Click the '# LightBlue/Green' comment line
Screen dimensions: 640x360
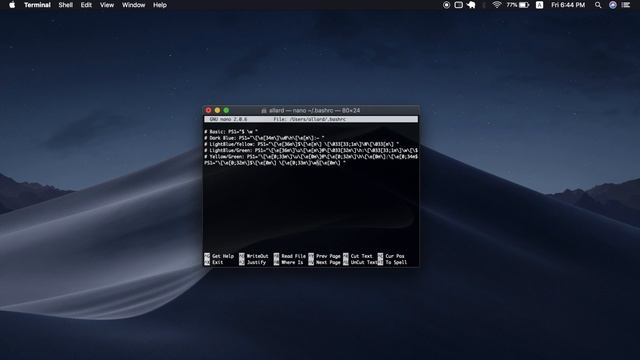click(x=311, y=150)
